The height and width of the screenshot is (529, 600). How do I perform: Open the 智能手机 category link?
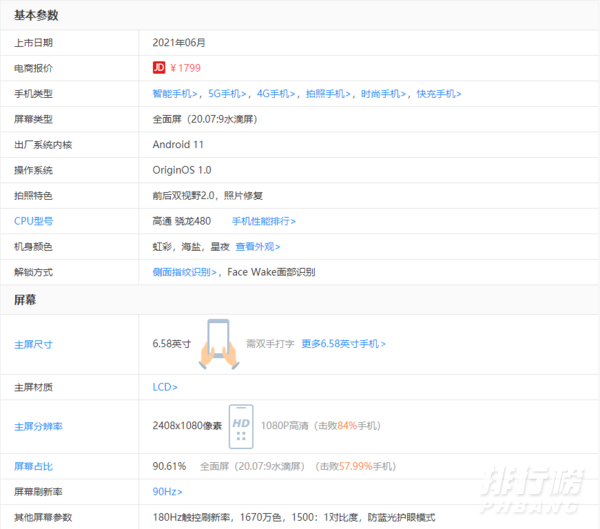point(175,94)
